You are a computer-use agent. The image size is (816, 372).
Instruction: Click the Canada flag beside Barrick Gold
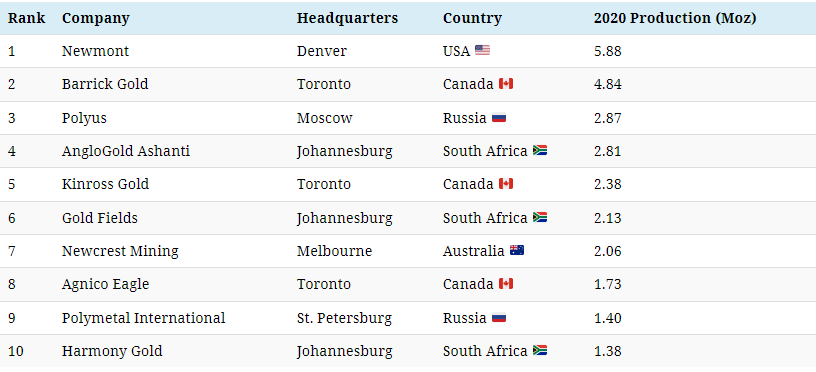pyautogui.click(x=506, y=84)
